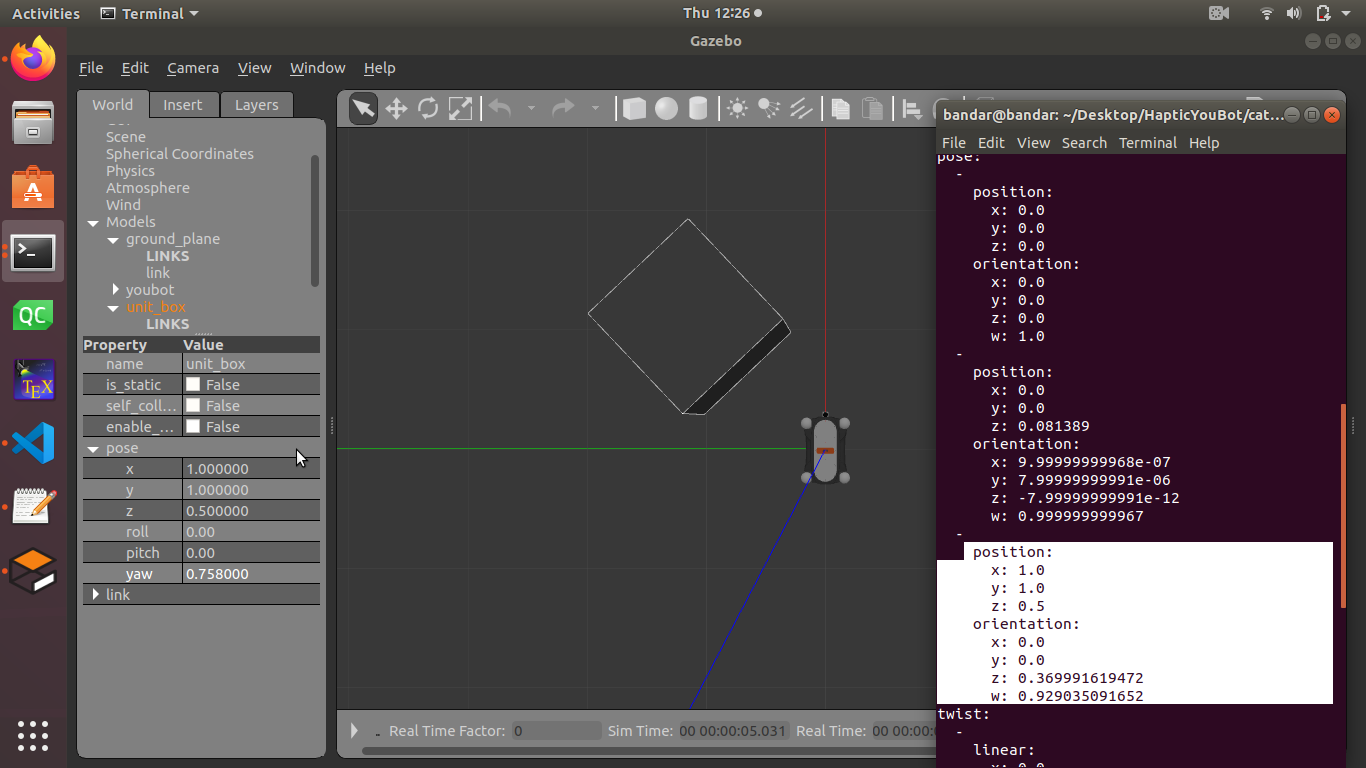
Task: Click the copy icon in toolbar
Action: click(841, 108)
